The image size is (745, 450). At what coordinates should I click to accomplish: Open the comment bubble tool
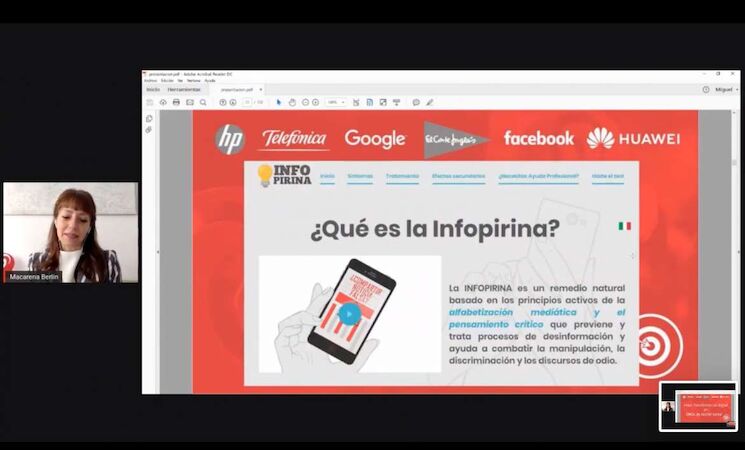pos(416,102)
